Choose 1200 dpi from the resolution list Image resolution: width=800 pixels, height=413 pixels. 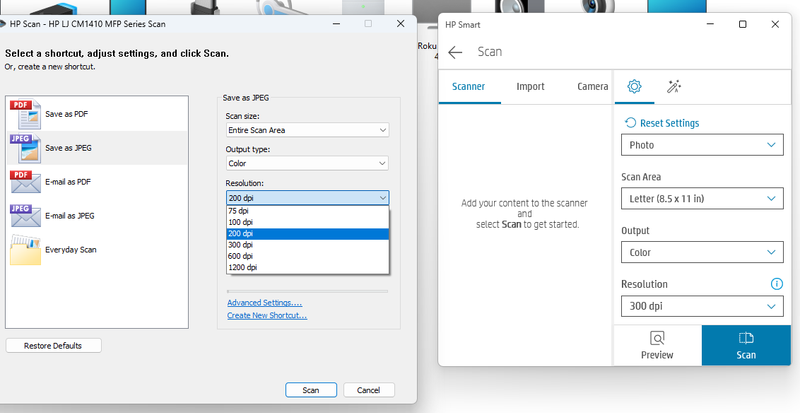308,267
